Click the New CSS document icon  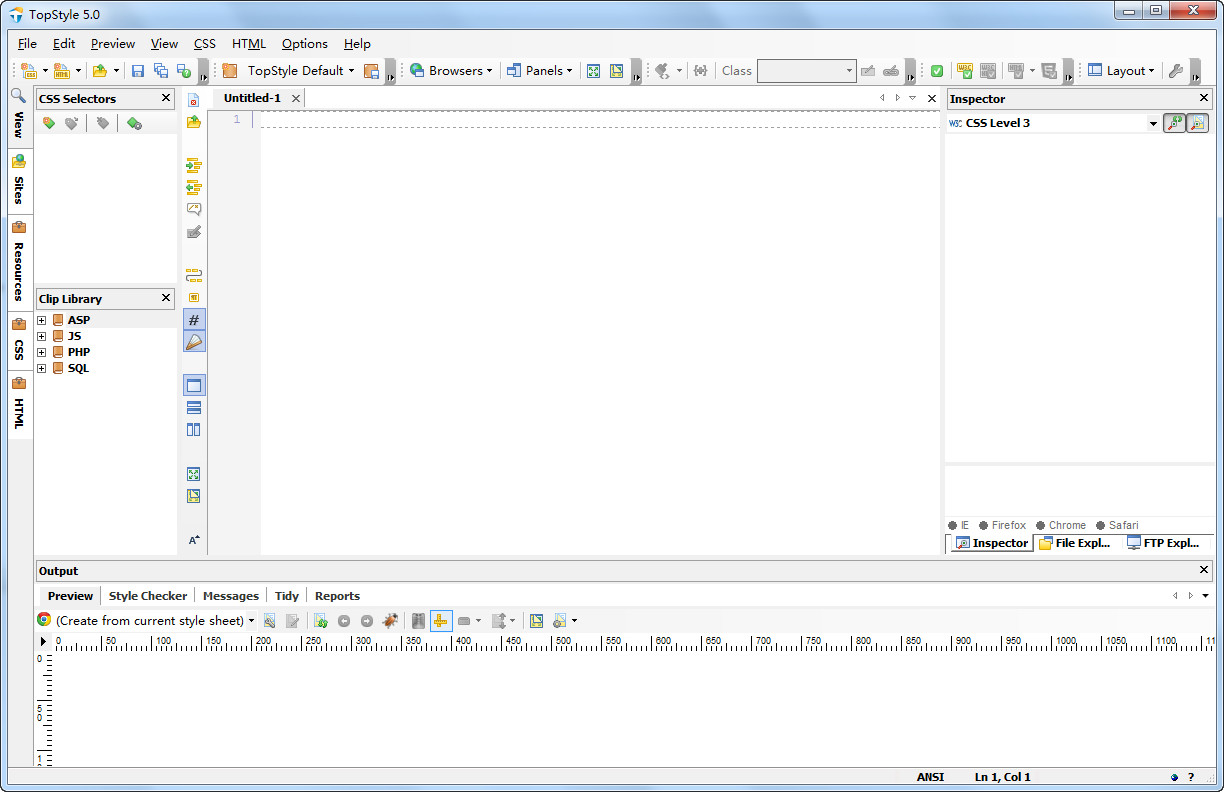(x=30, y=71)
